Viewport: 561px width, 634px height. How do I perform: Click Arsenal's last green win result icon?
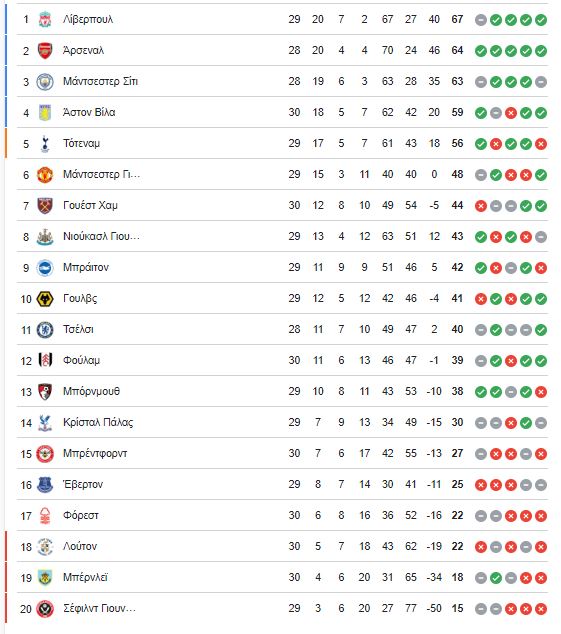(x=541, y=51)
